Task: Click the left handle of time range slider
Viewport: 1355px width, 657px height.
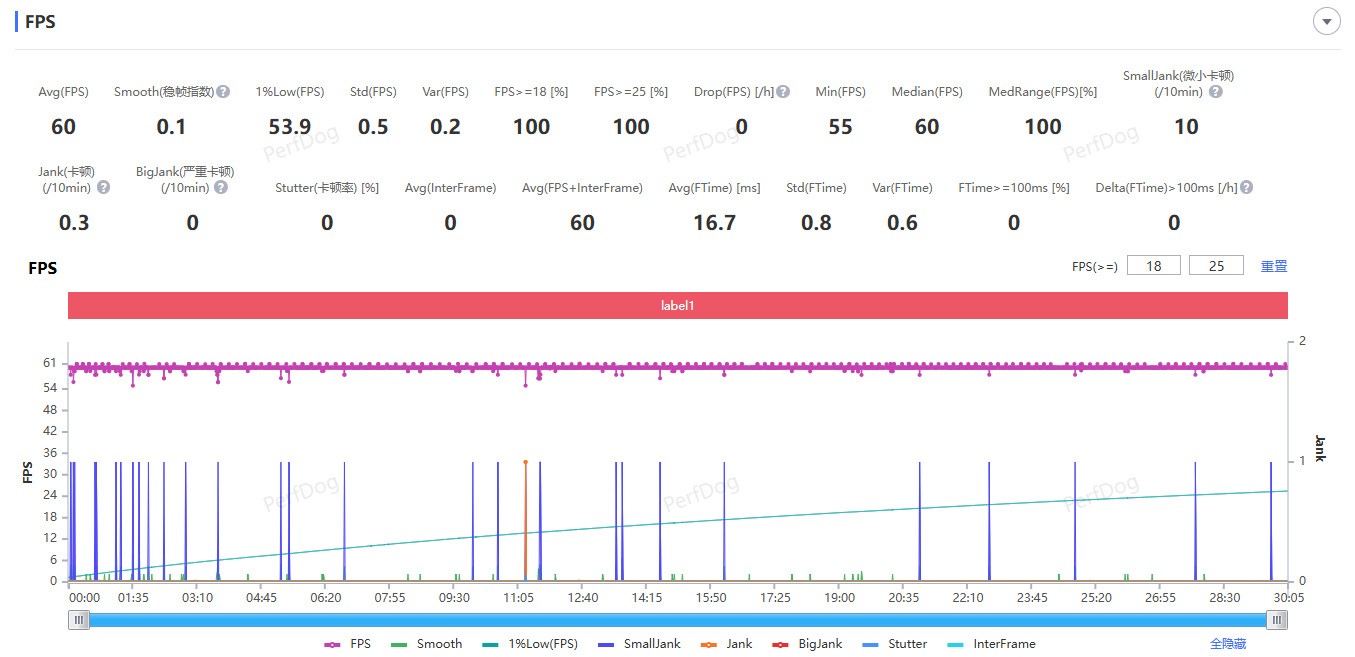Action: (78, 621)
